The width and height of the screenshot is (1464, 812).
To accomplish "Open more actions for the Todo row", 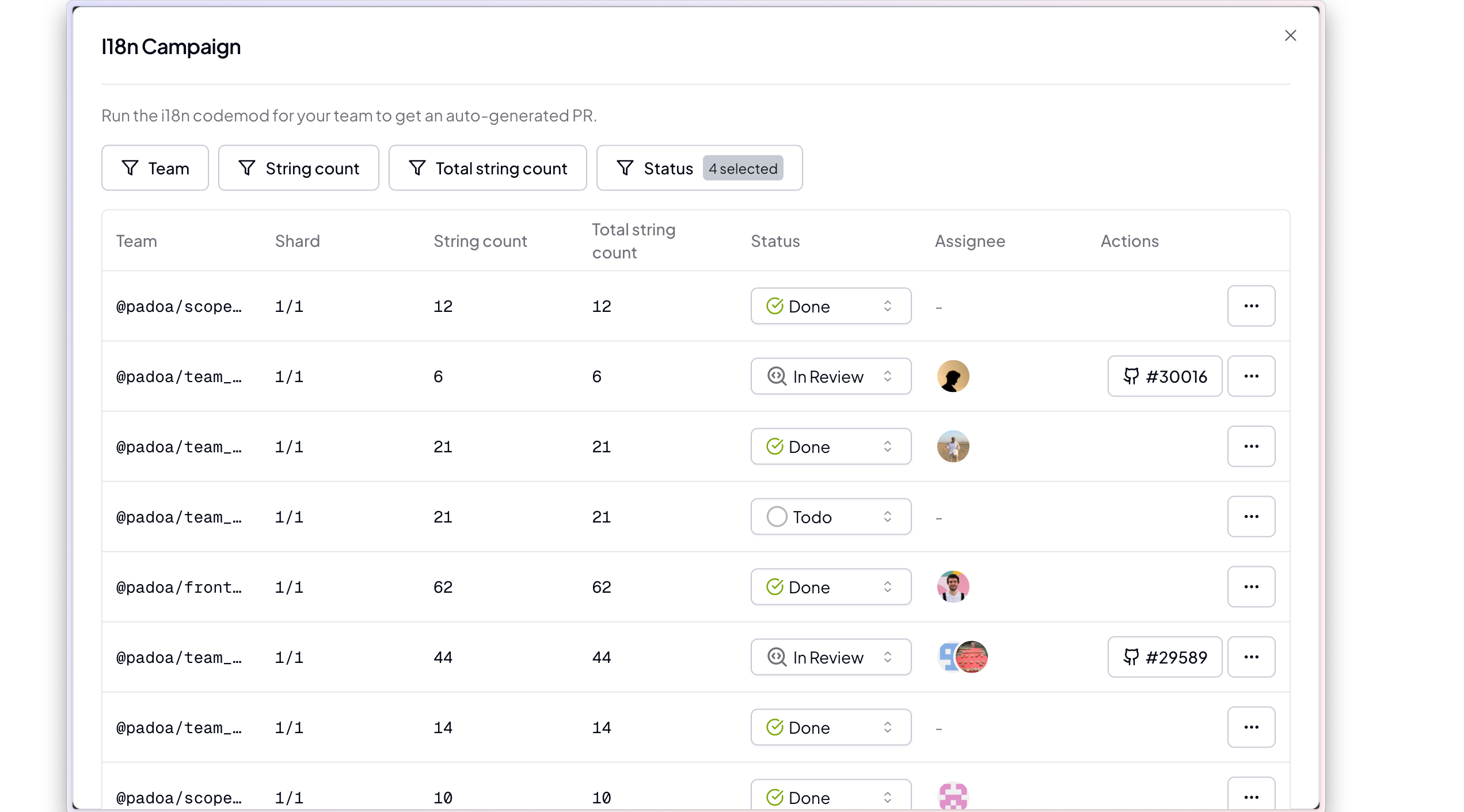I will [1250, 517].
